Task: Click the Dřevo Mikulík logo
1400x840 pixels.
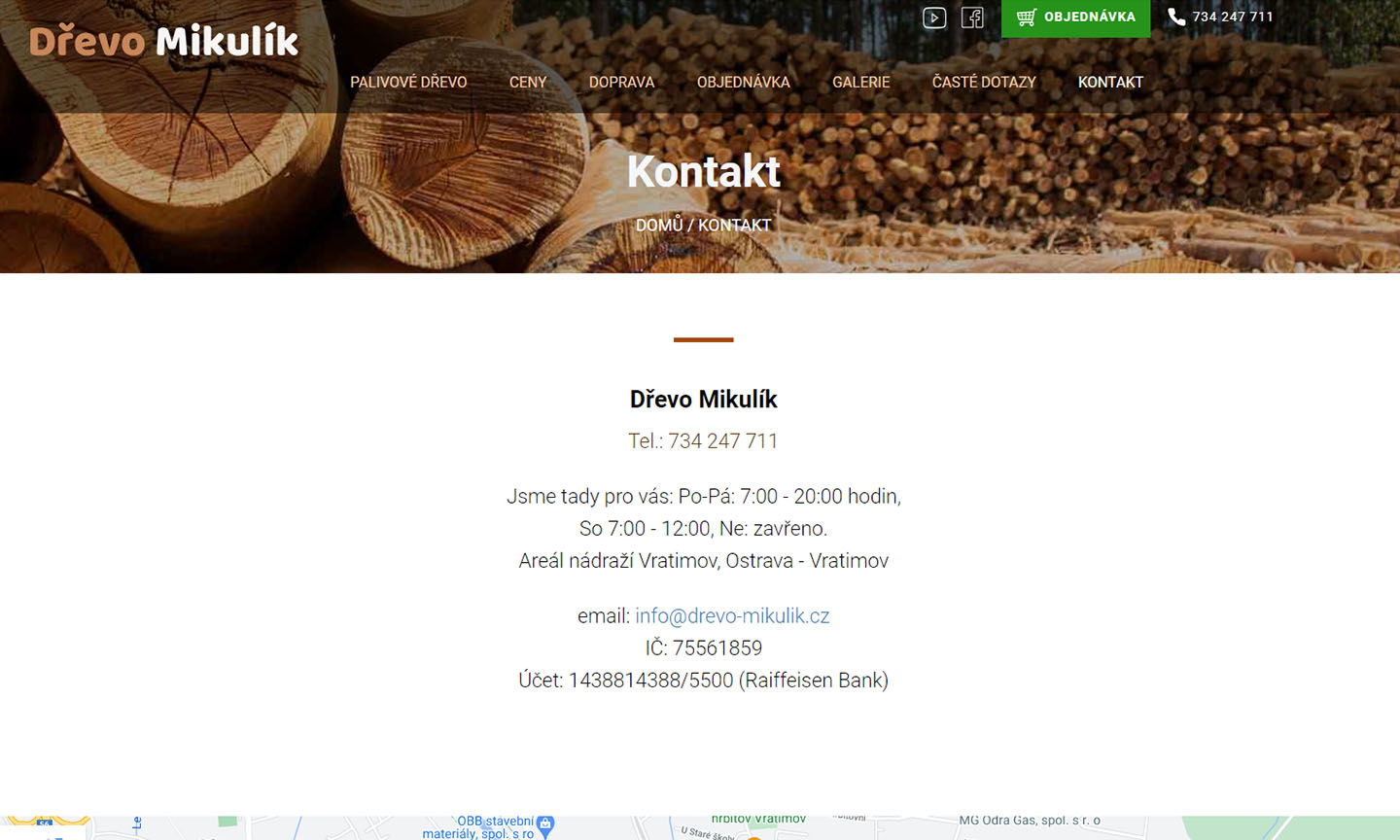Action: (x=163, y=41)
